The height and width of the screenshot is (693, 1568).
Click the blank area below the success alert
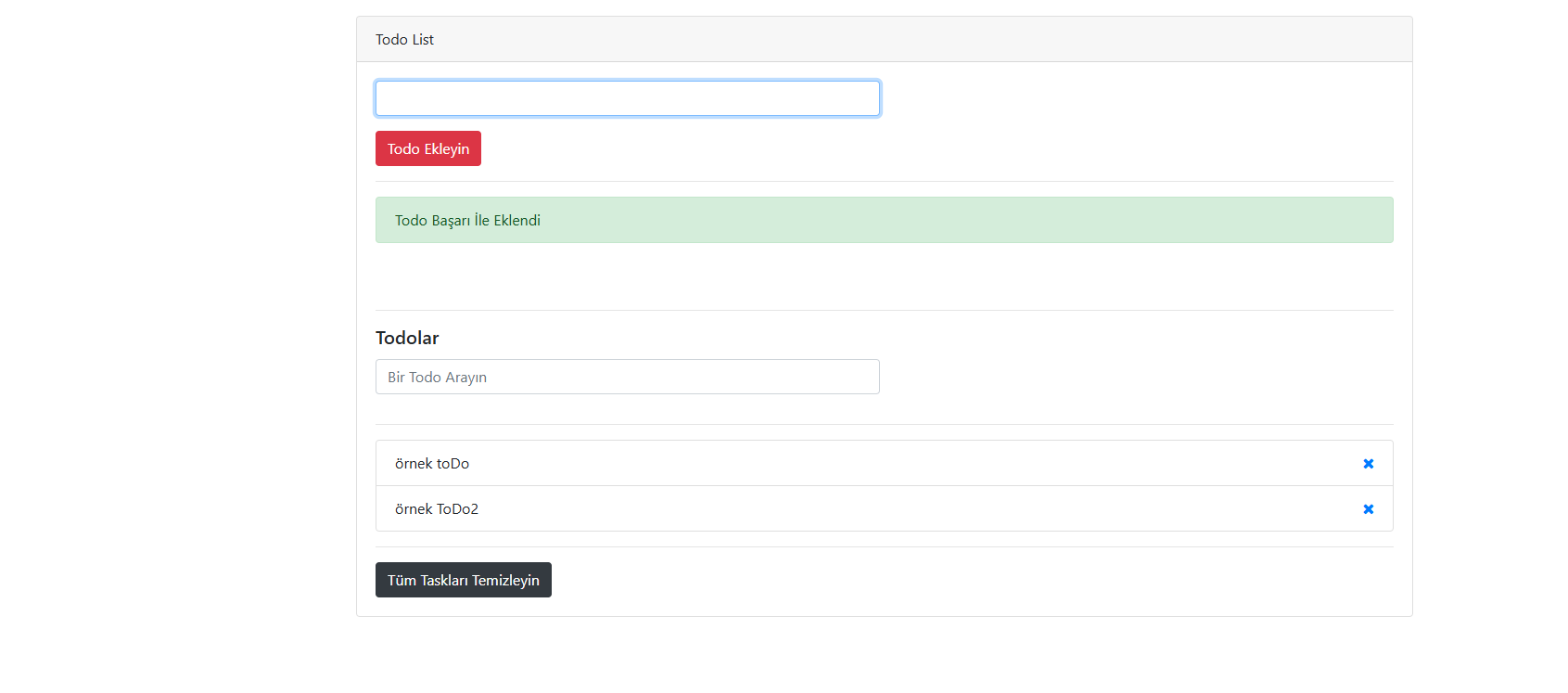tap(881, 276)
